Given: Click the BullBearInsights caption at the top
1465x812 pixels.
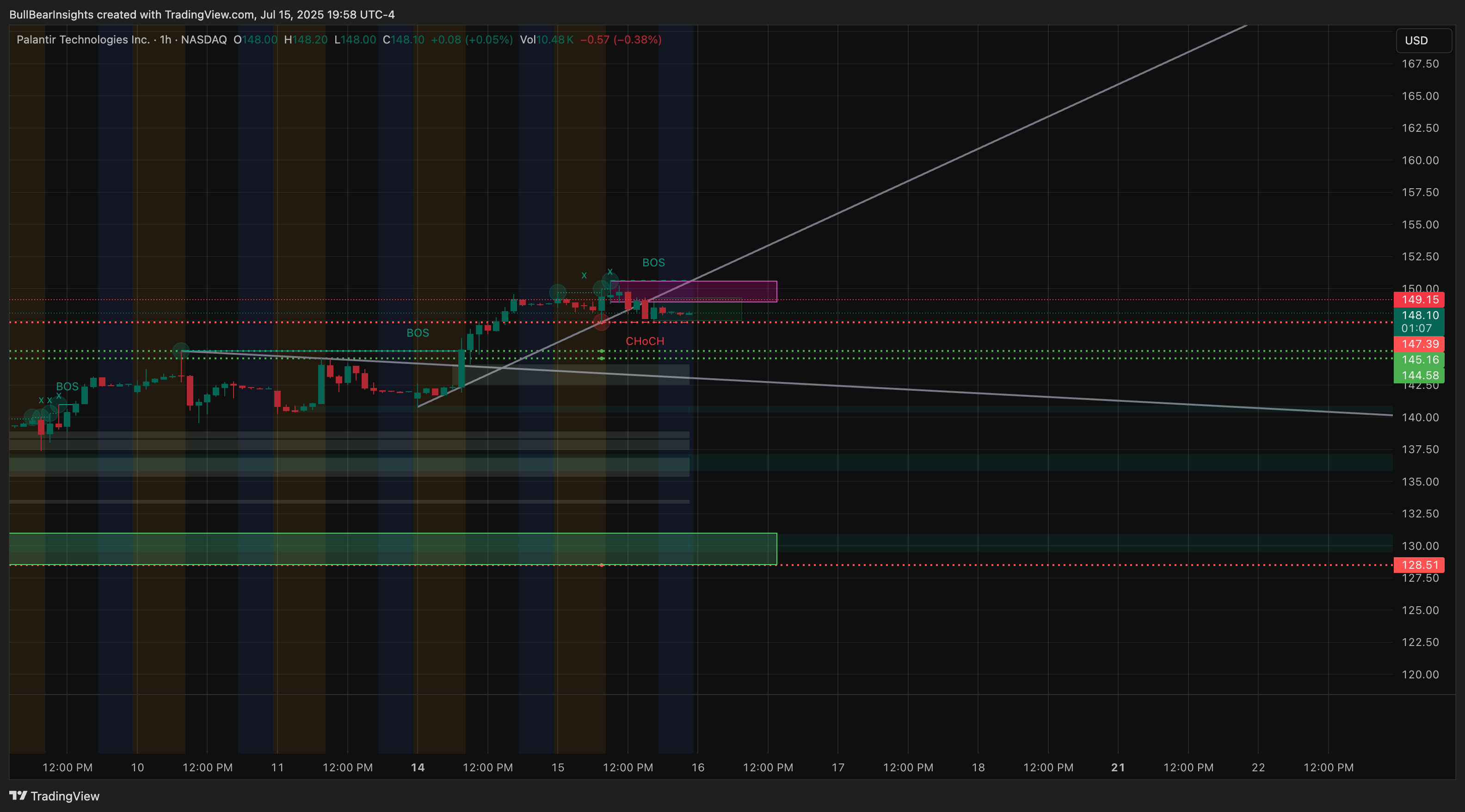Looking at the screenshot, I should [202, 14].
